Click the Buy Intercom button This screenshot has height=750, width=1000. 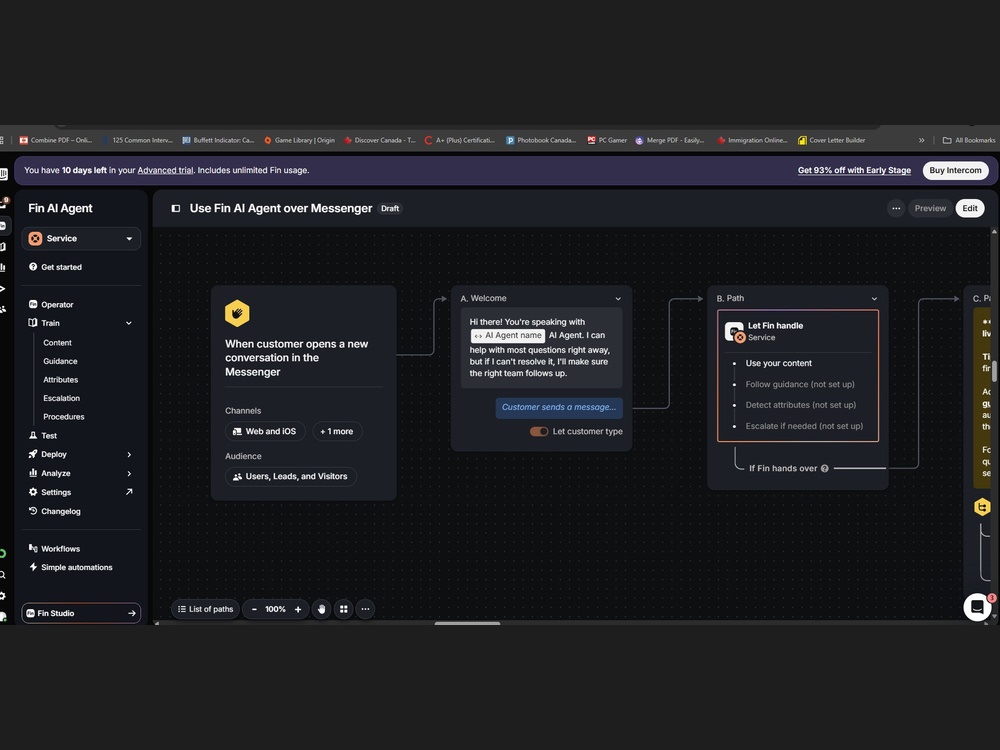pyautogui.click(x=955, y=170)
